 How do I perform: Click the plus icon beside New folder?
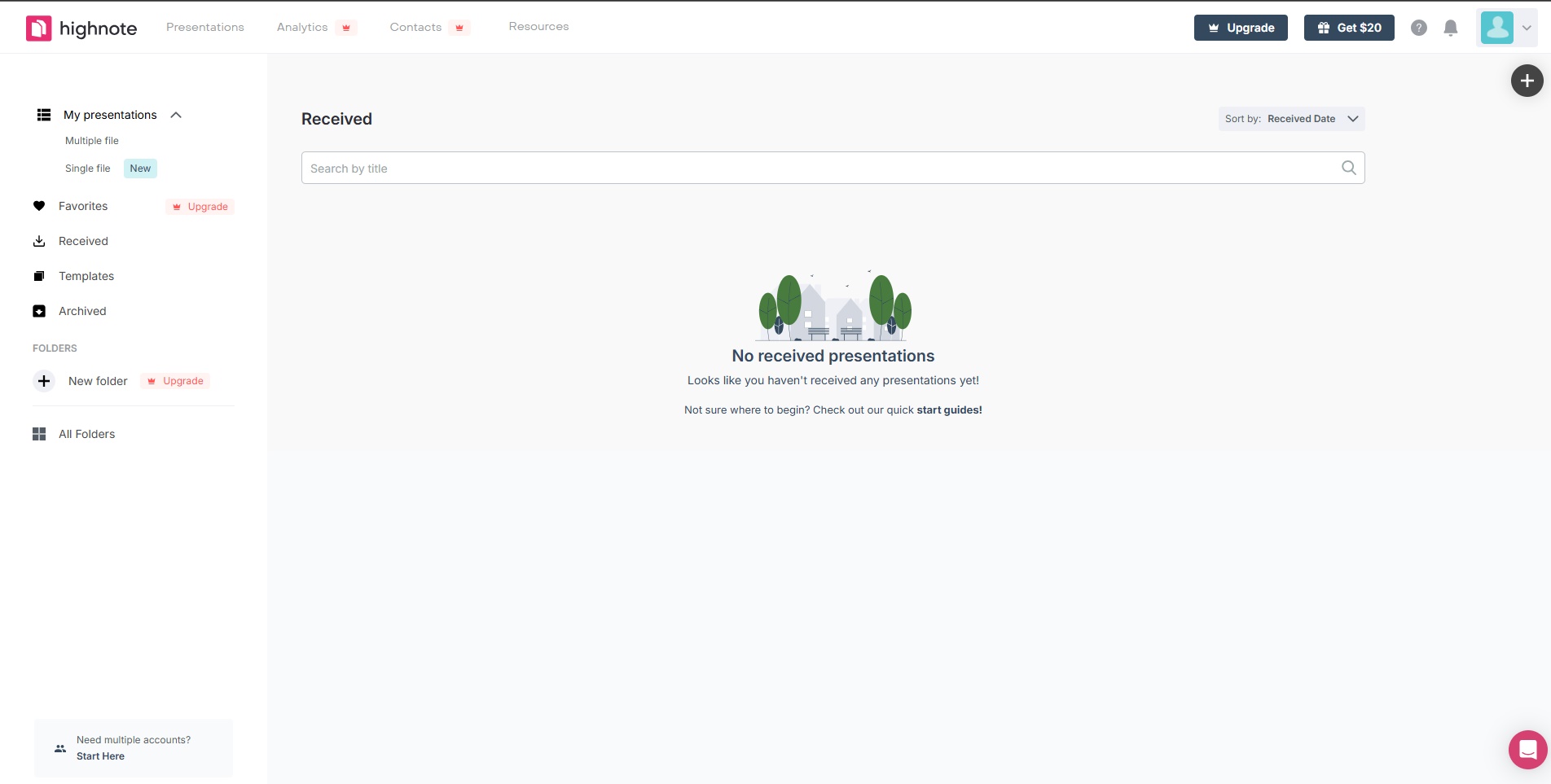[44, 381]
